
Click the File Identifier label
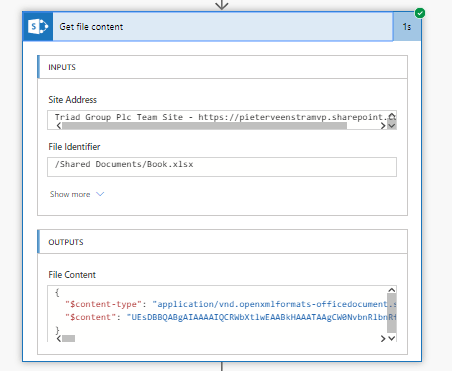click(74, 147)
